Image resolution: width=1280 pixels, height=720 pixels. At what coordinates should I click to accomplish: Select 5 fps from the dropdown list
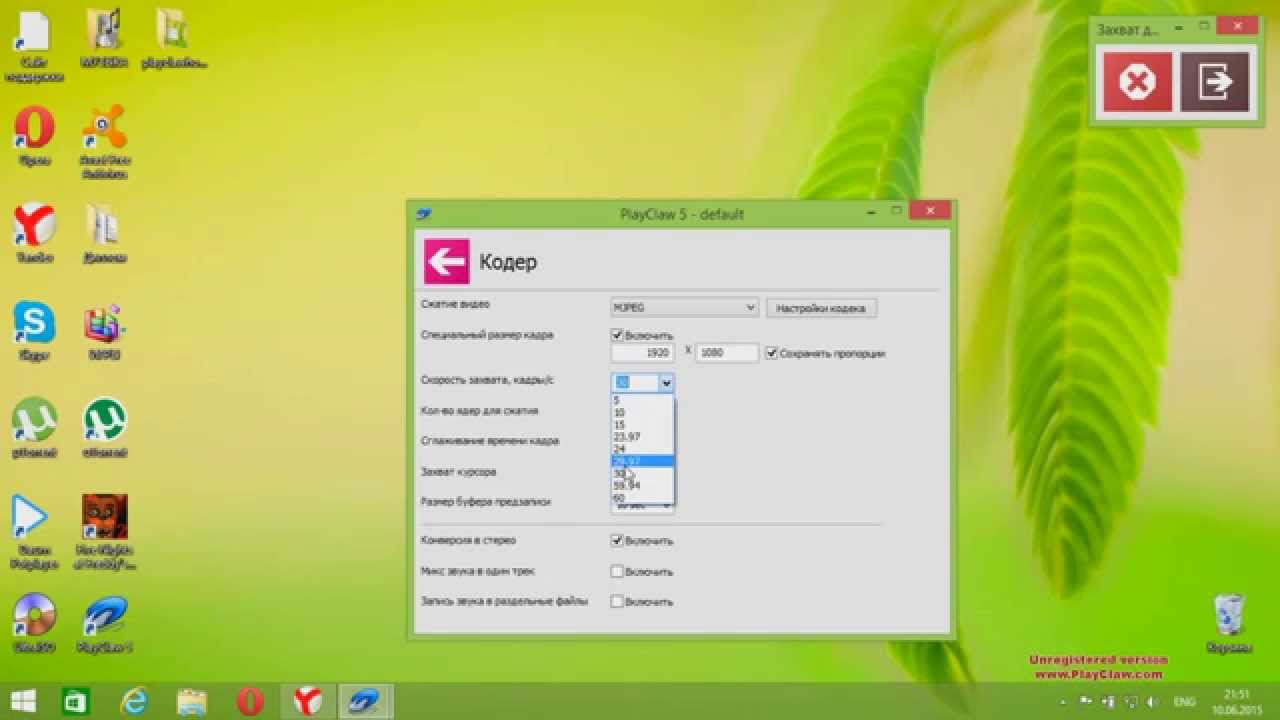(643, 401)
